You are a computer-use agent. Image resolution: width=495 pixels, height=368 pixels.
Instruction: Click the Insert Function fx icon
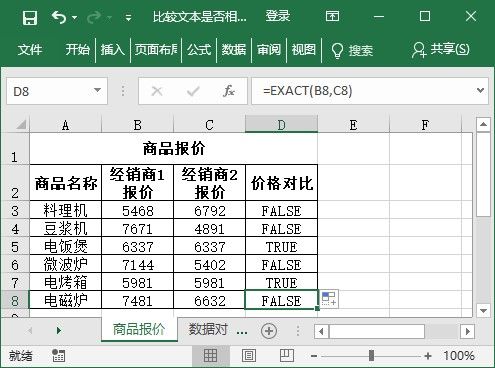[x=229, y=91]
